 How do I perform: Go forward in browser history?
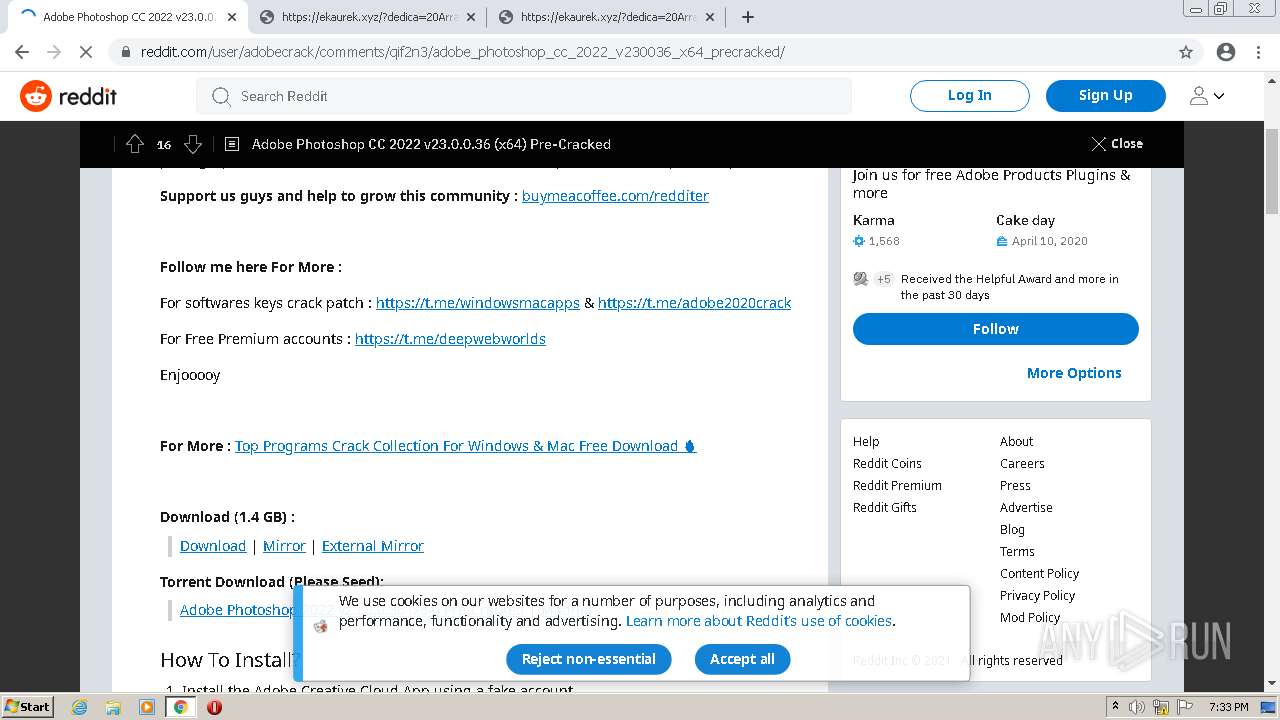(54, 52)
